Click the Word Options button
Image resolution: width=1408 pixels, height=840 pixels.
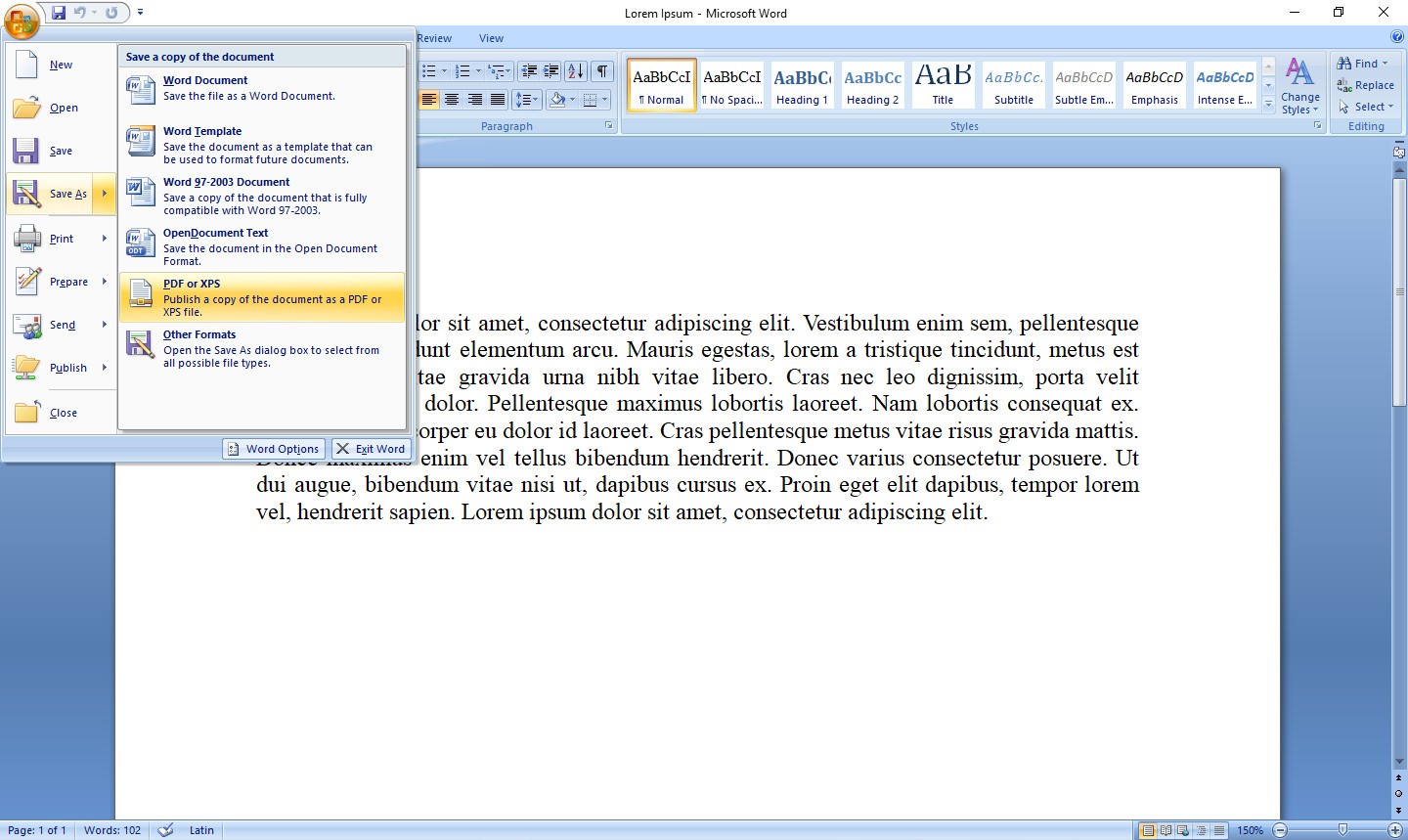click(274, 449)
